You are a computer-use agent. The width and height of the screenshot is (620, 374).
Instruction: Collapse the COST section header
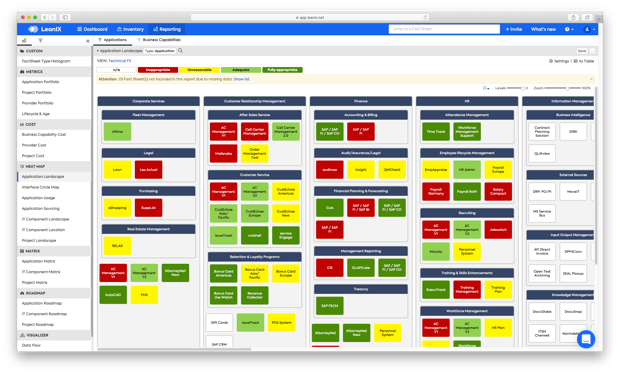coord(54,124)
